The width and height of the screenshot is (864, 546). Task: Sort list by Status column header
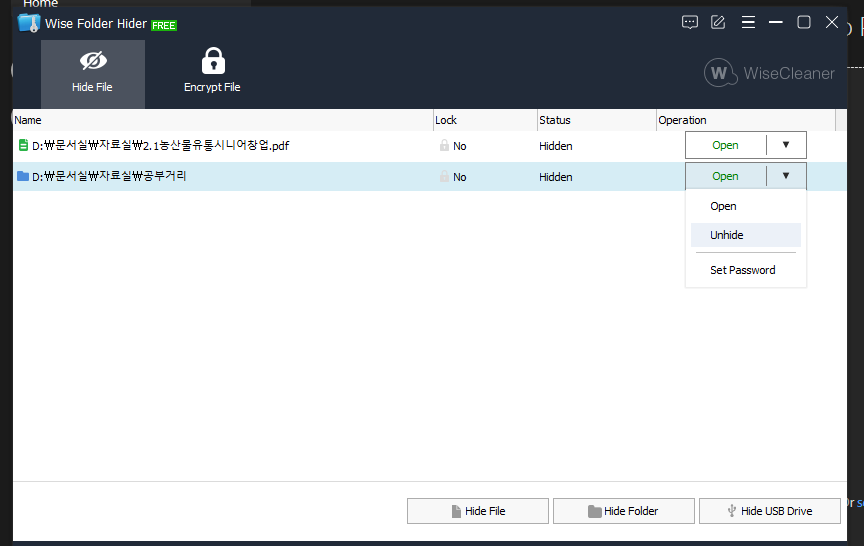[597, 120]
